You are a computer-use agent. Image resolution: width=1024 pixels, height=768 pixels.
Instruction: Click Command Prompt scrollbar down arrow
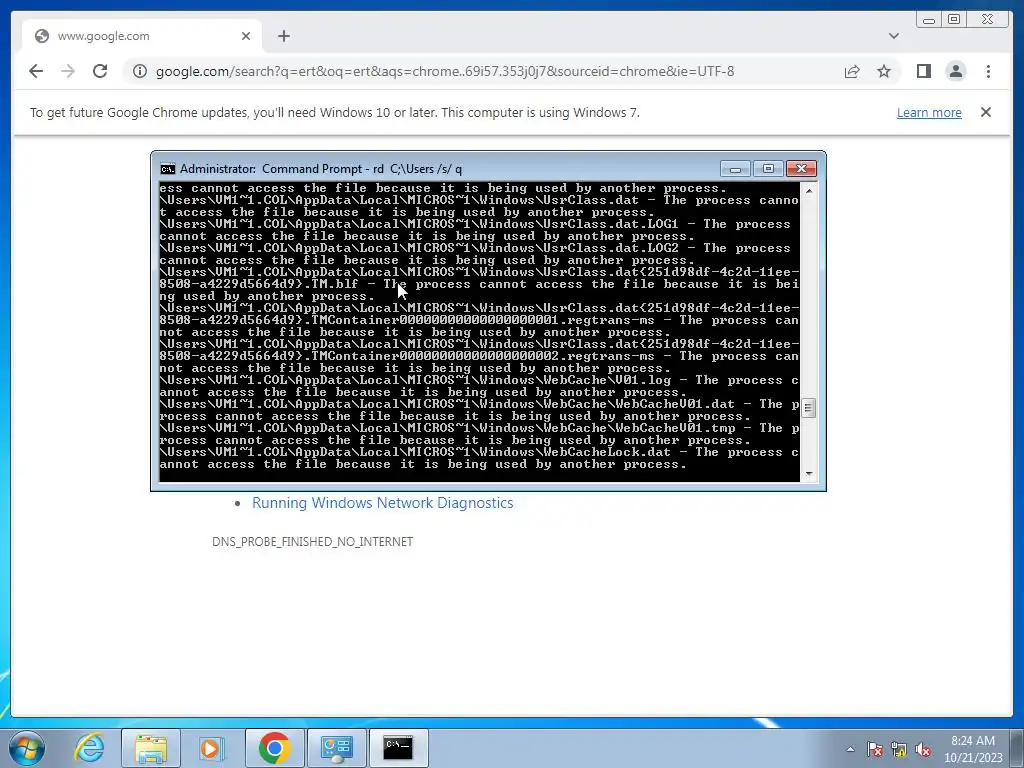808,474
